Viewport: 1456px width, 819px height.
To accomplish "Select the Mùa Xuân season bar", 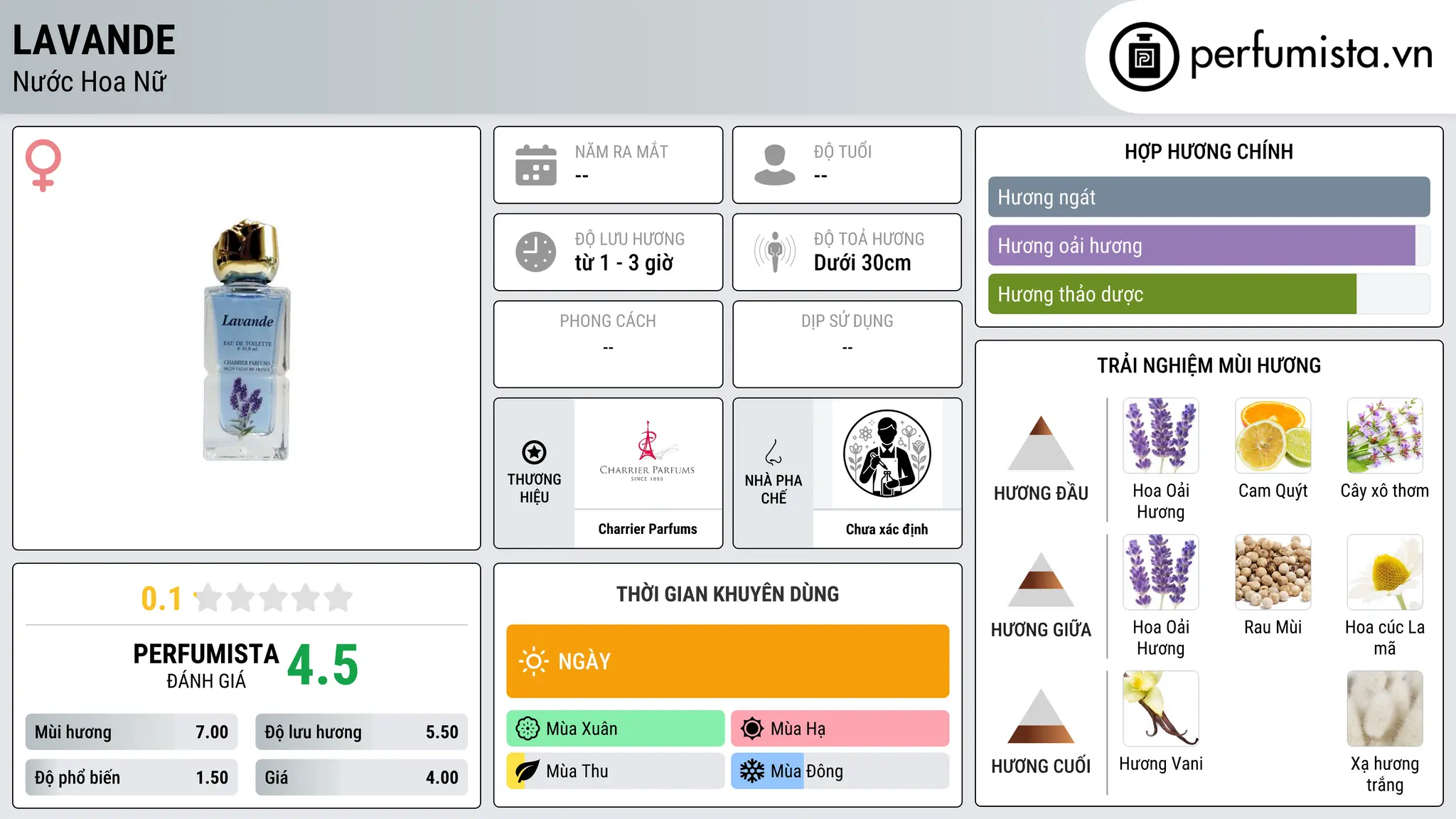I will pos(616,729).
